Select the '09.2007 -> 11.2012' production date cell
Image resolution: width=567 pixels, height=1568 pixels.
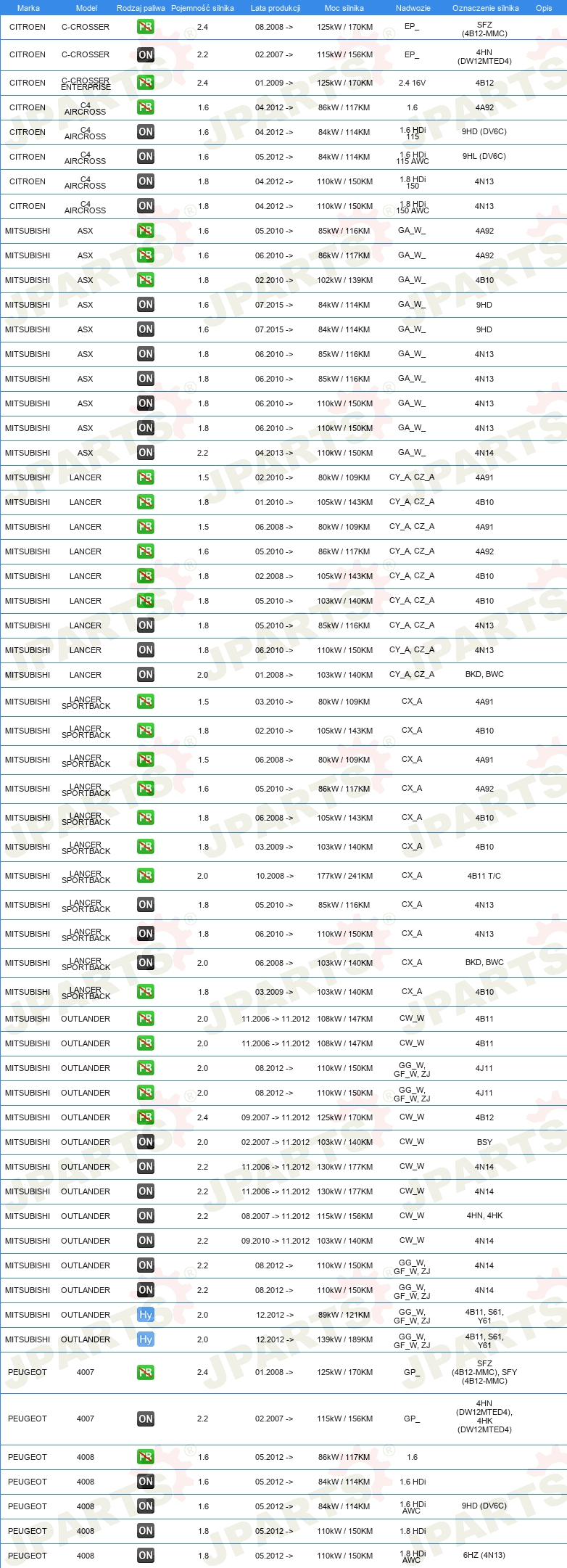tap(276, 1117)
